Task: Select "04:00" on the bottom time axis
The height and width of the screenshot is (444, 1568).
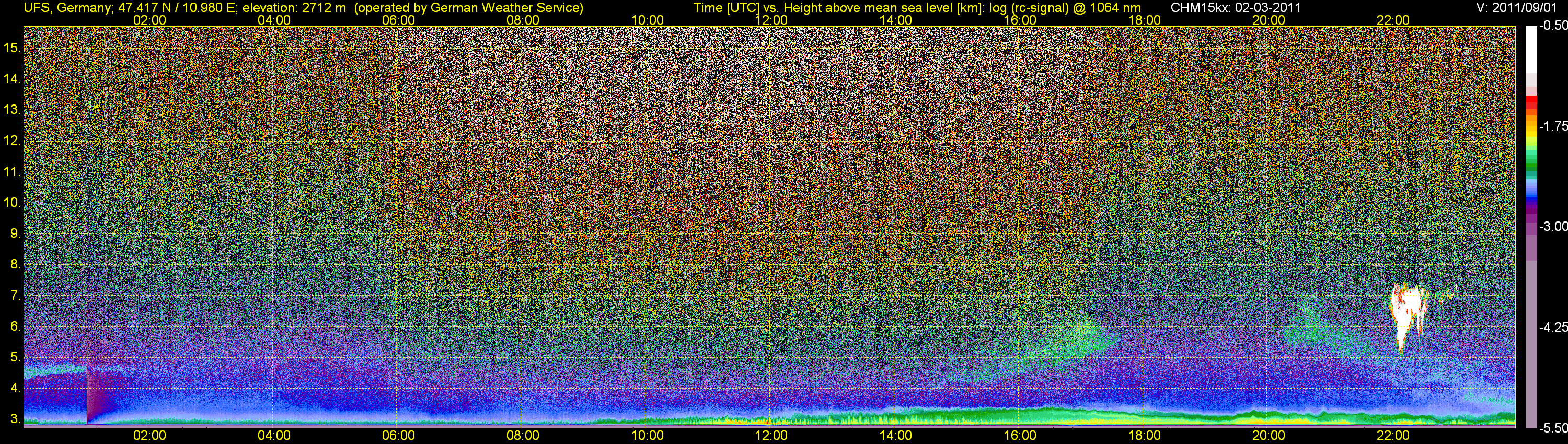Action: (x=274, y=436)
